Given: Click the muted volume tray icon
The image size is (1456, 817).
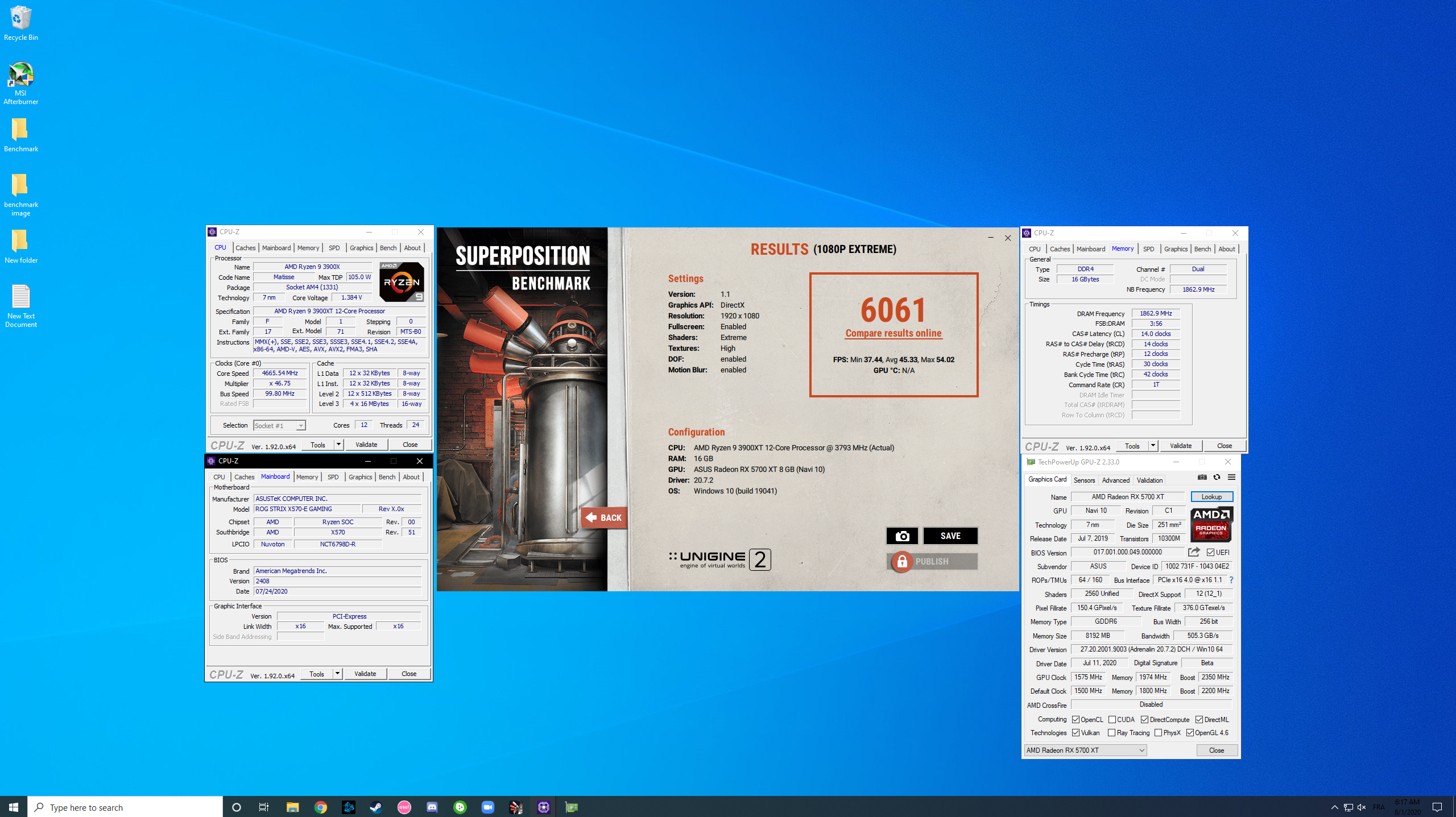Looking at the screenshot, I should (1362, 807).
